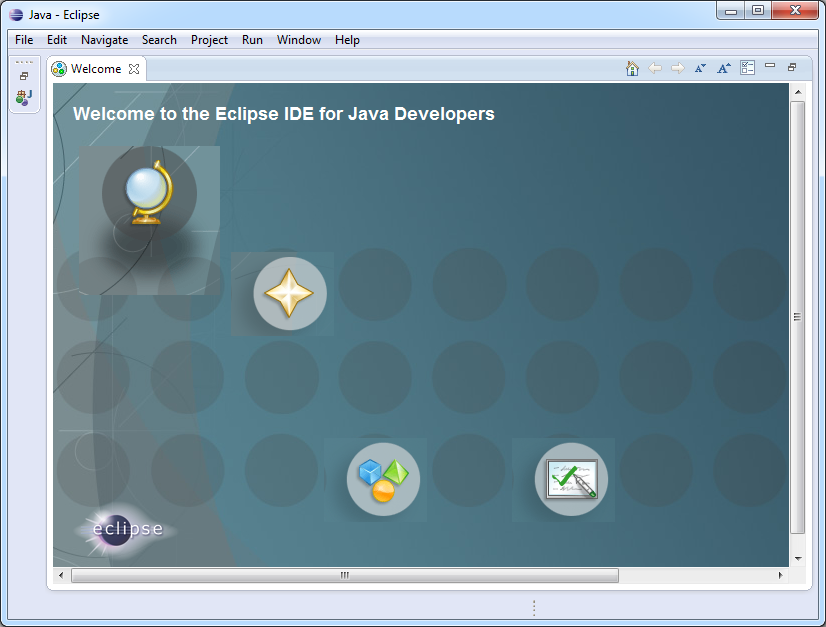This screenshot has height=627, width=826.
Task: Open the Navigate menu
Action: 104,40
